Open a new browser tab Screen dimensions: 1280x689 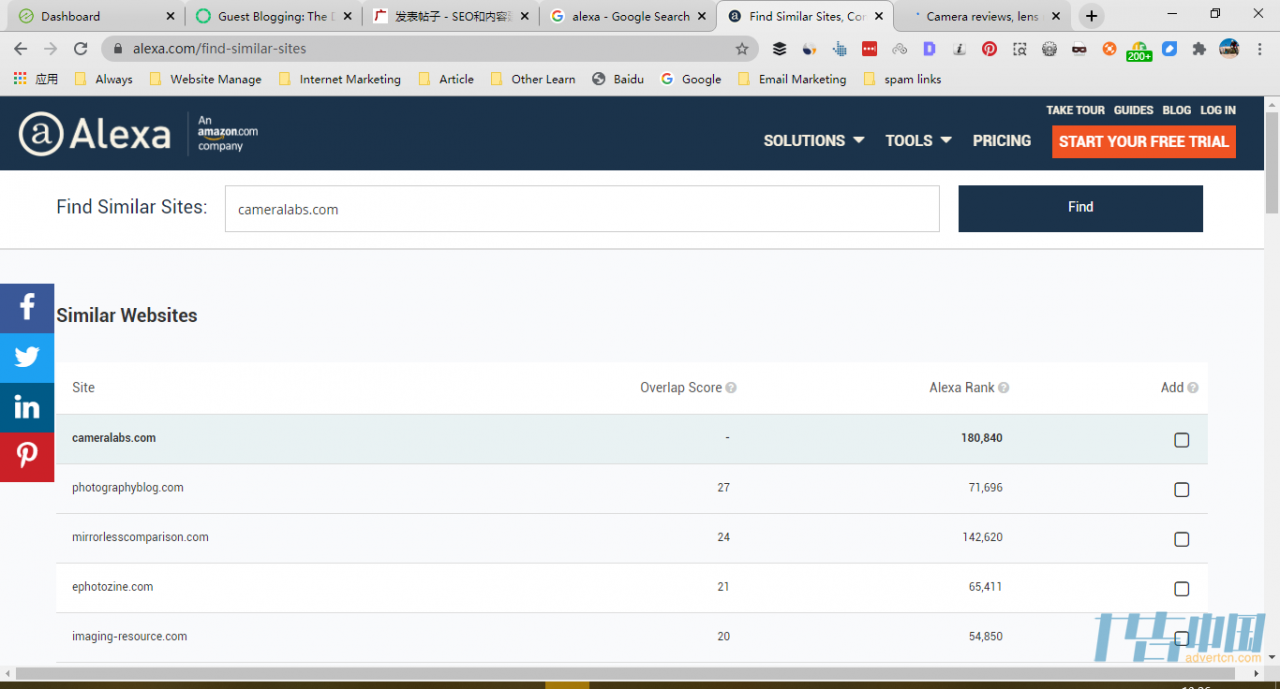[1091, 16]
